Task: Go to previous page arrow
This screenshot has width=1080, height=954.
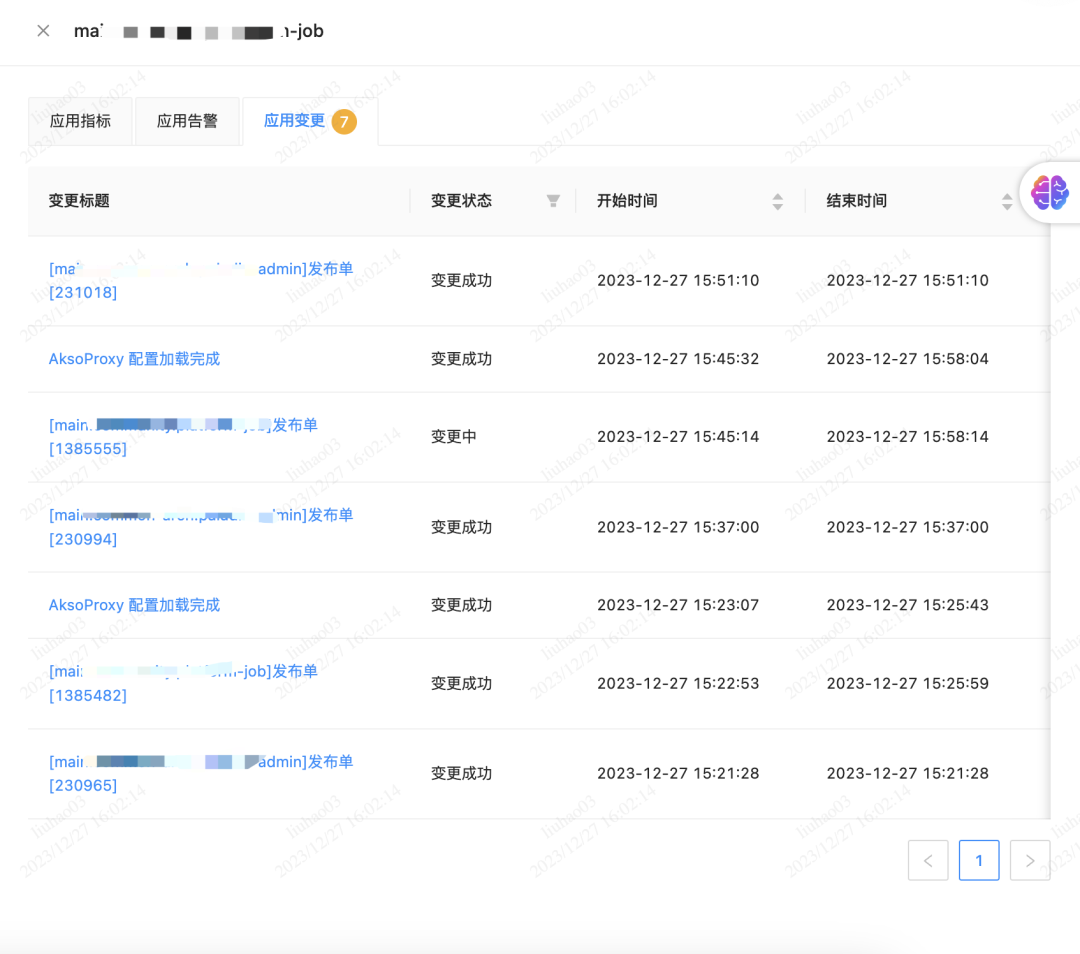Action: pos(928,860)
